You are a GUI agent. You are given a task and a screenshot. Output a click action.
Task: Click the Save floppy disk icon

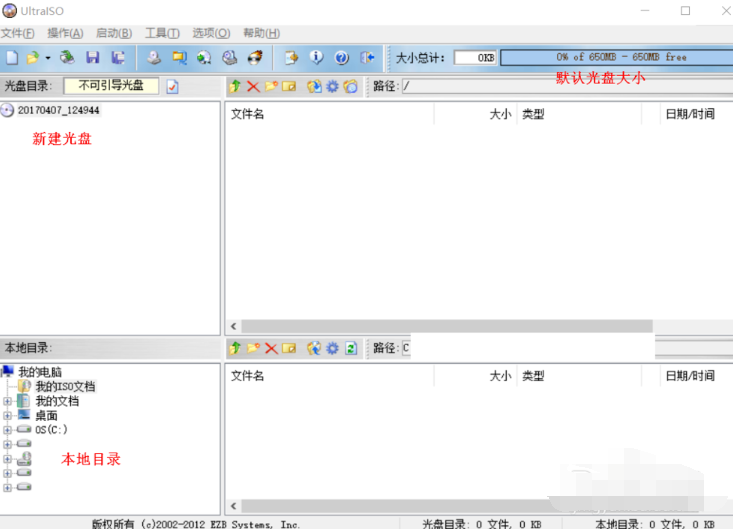(x=93, y=58)
